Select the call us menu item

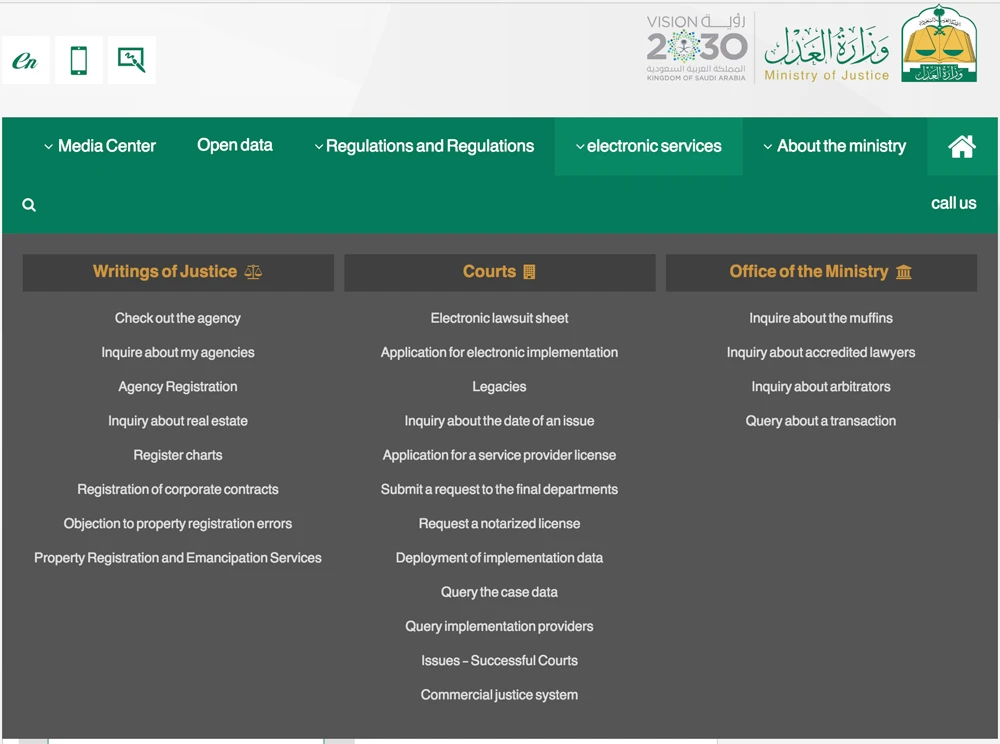point(953,203)
